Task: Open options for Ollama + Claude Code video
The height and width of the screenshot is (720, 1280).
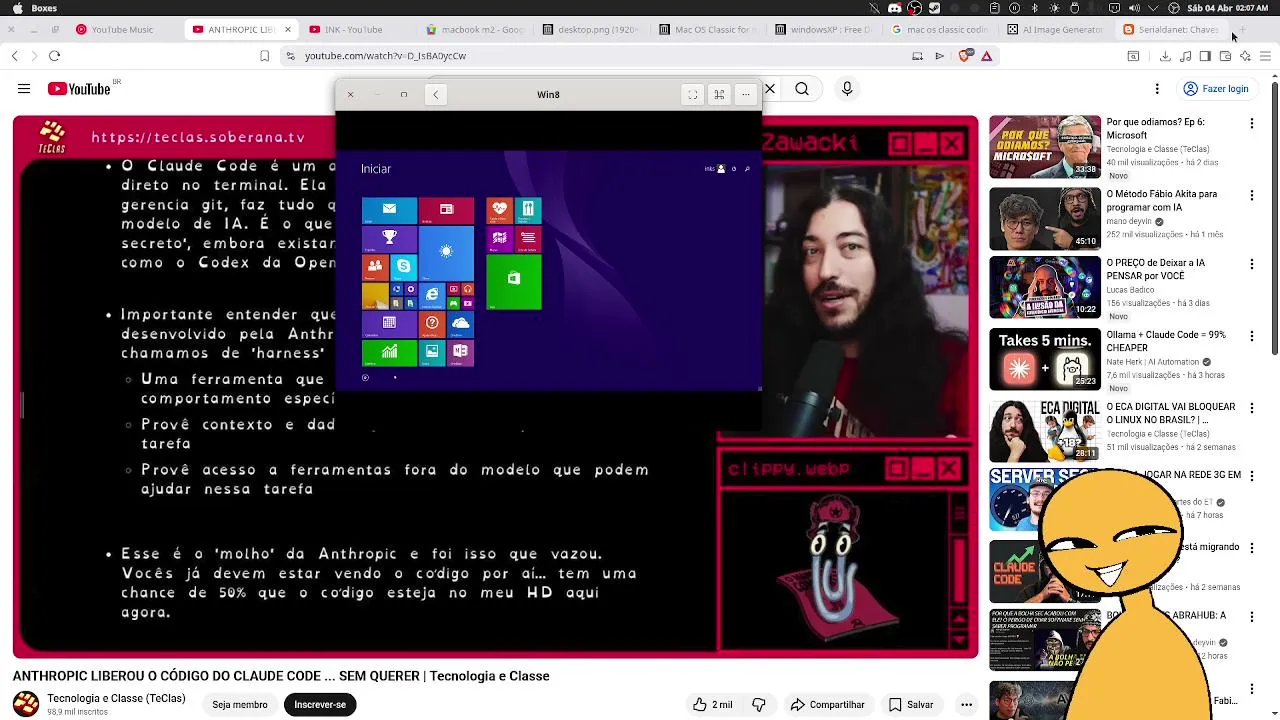Action: 1251,337
